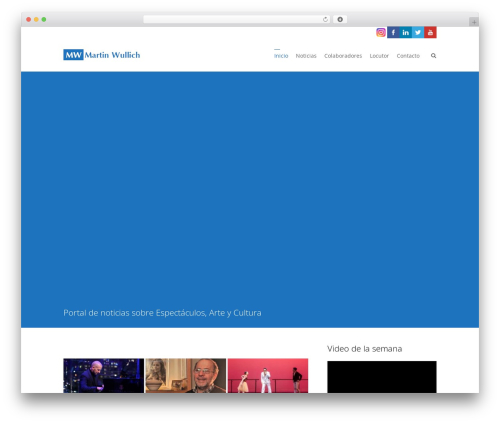Viewport: 500px width, 423px height.
Task: Open the Contacto menu item
Action: (x=408, y=56)
